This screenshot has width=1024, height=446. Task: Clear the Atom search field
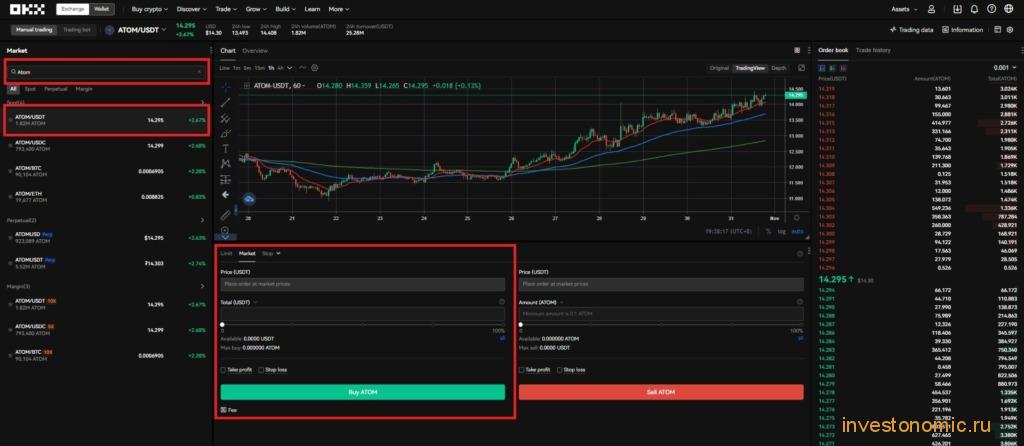click(199, 72)
